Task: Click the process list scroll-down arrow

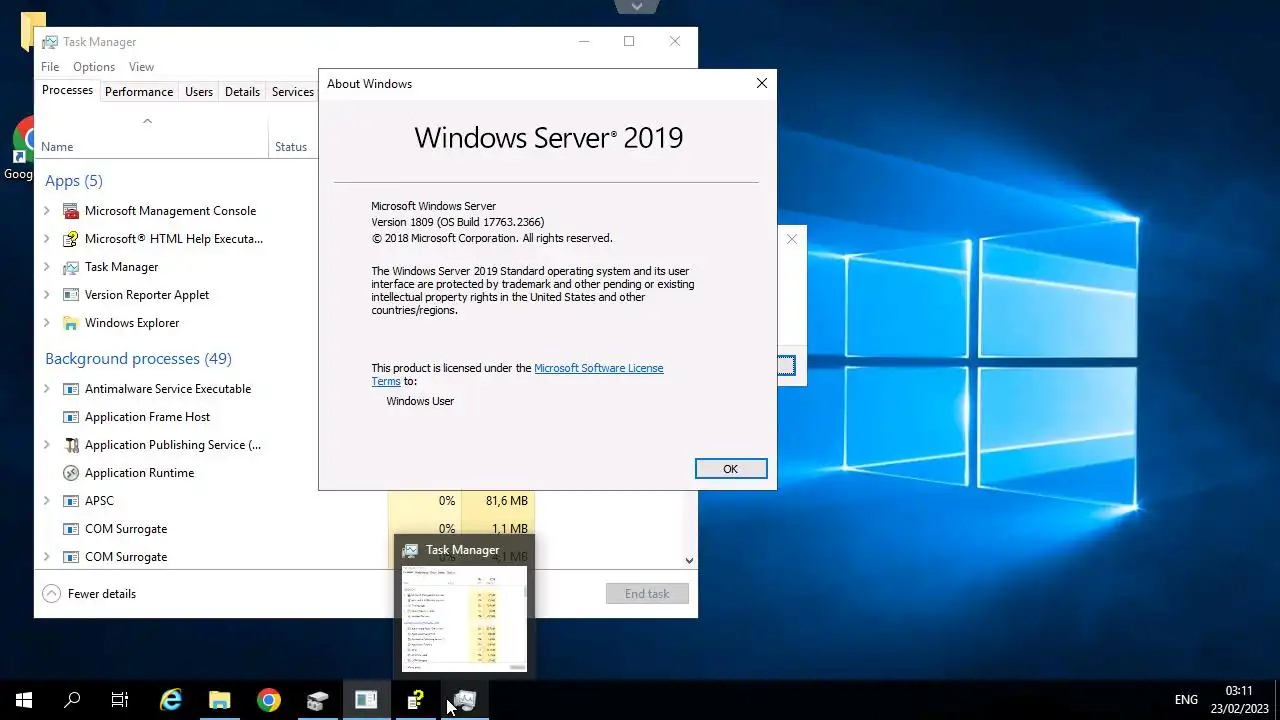Action: (689, 561)
